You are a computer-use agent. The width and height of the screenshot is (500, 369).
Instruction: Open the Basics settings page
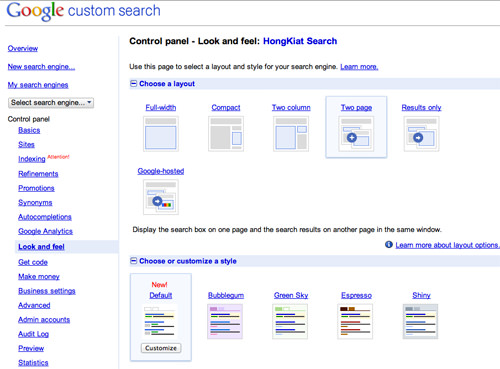click(29, 130)
